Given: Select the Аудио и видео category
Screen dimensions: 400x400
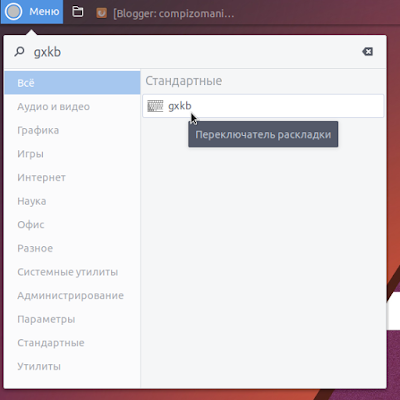Looking at the screenshot, I should (x=72, y=107).
